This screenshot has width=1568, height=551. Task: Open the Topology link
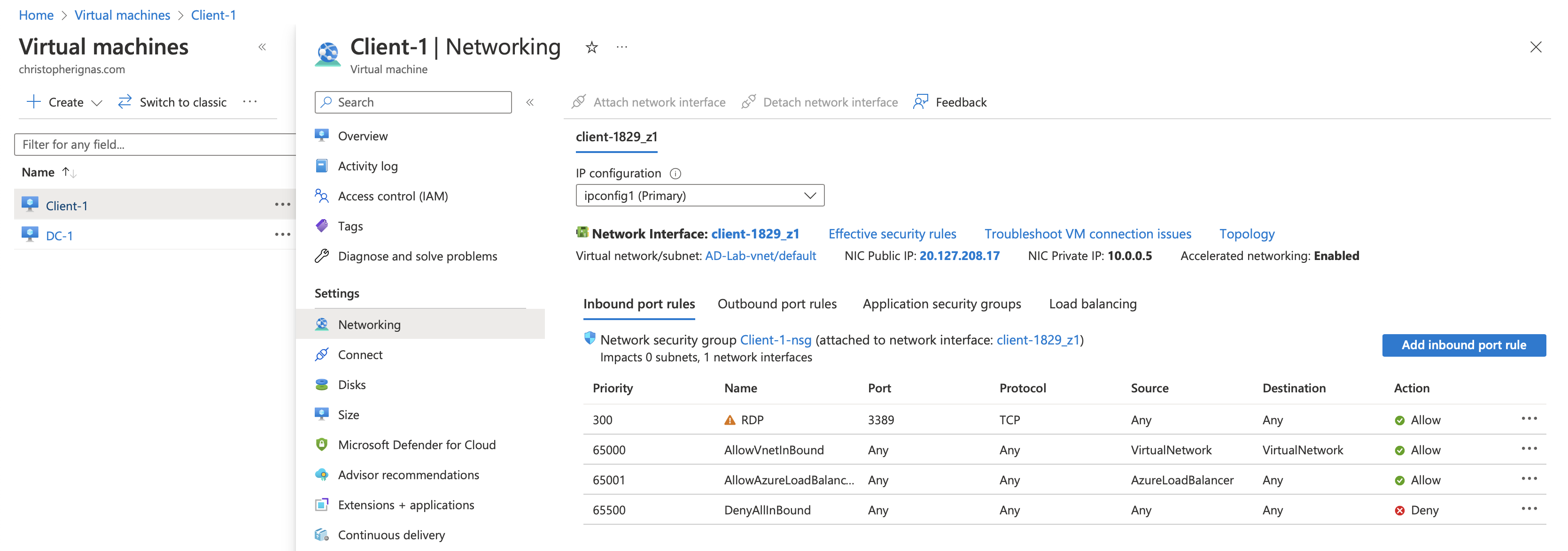click(1247, 234)
